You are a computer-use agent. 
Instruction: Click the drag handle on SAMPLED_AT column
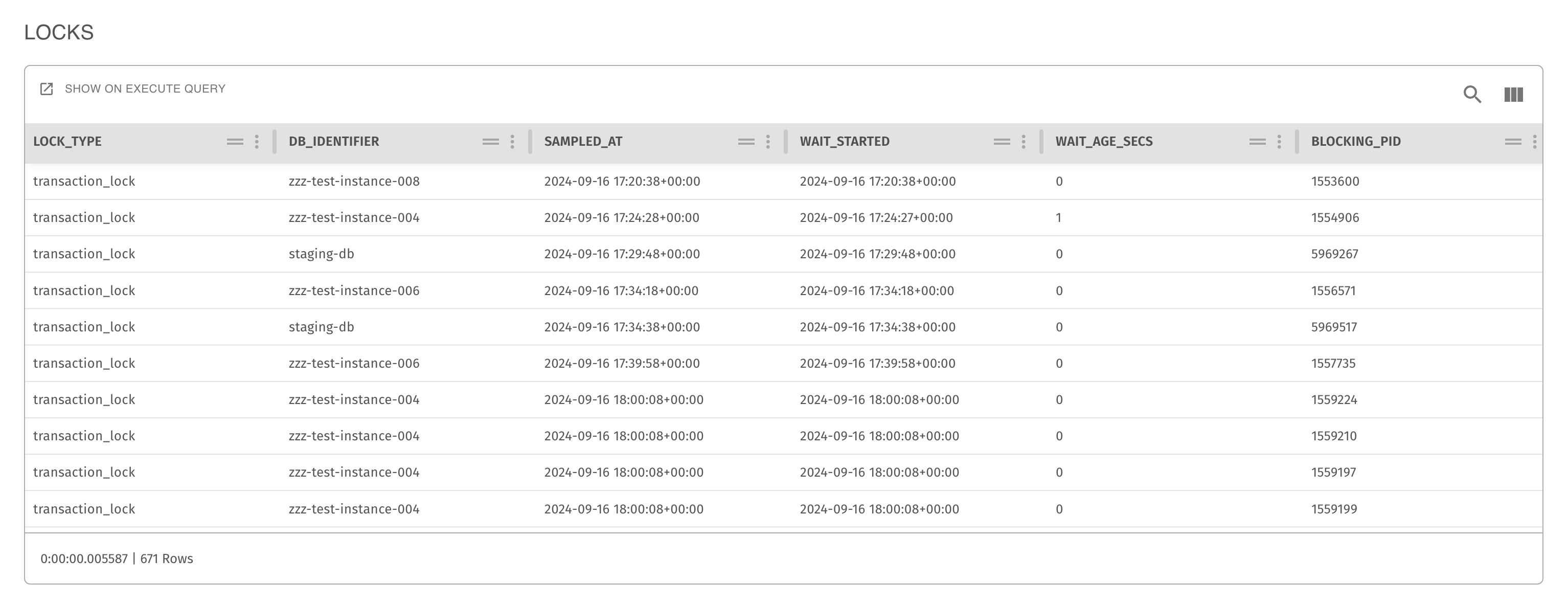point(746,142)
